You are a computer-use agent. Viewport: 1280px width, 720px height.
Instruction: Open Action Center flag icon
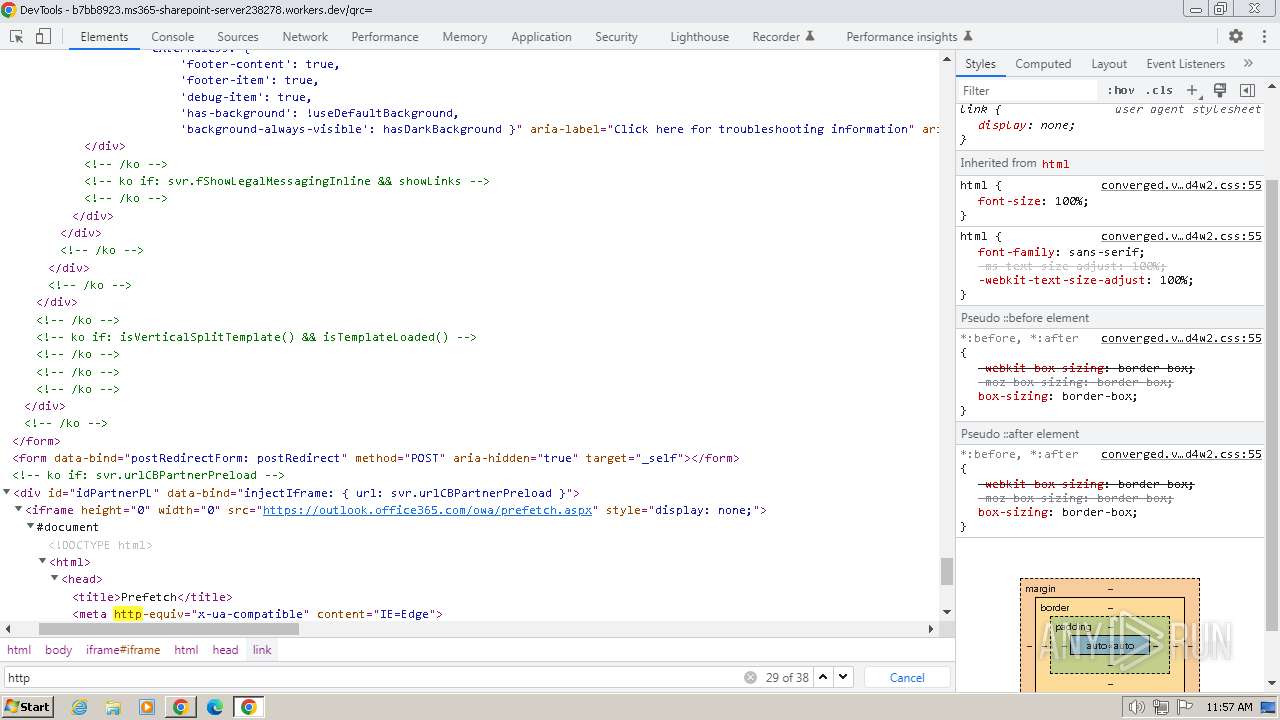(x=1183, y=707)
